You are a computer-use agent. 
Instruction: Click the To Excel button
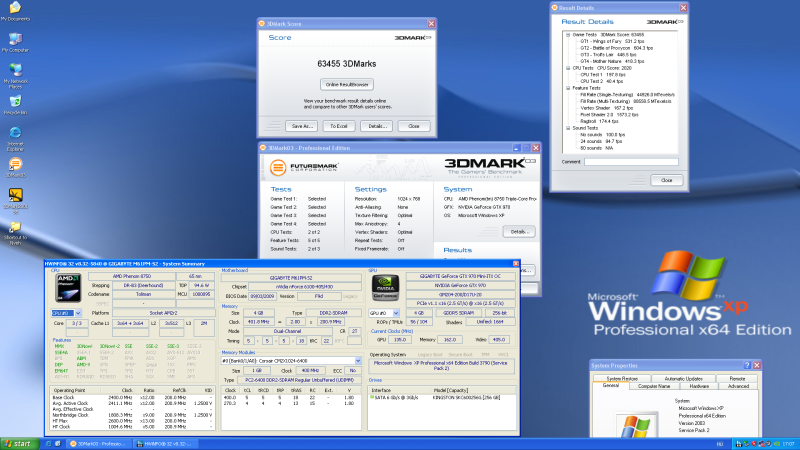click(339, 126)
